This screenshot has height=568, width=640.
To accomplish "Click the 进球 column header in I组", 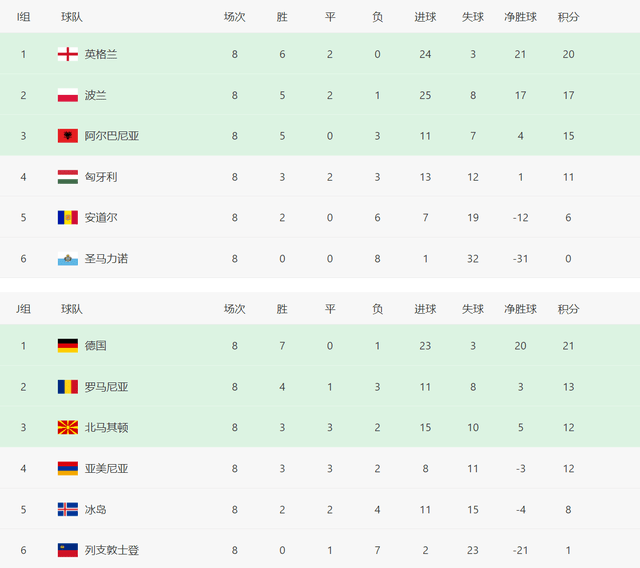I will (425, 17).
